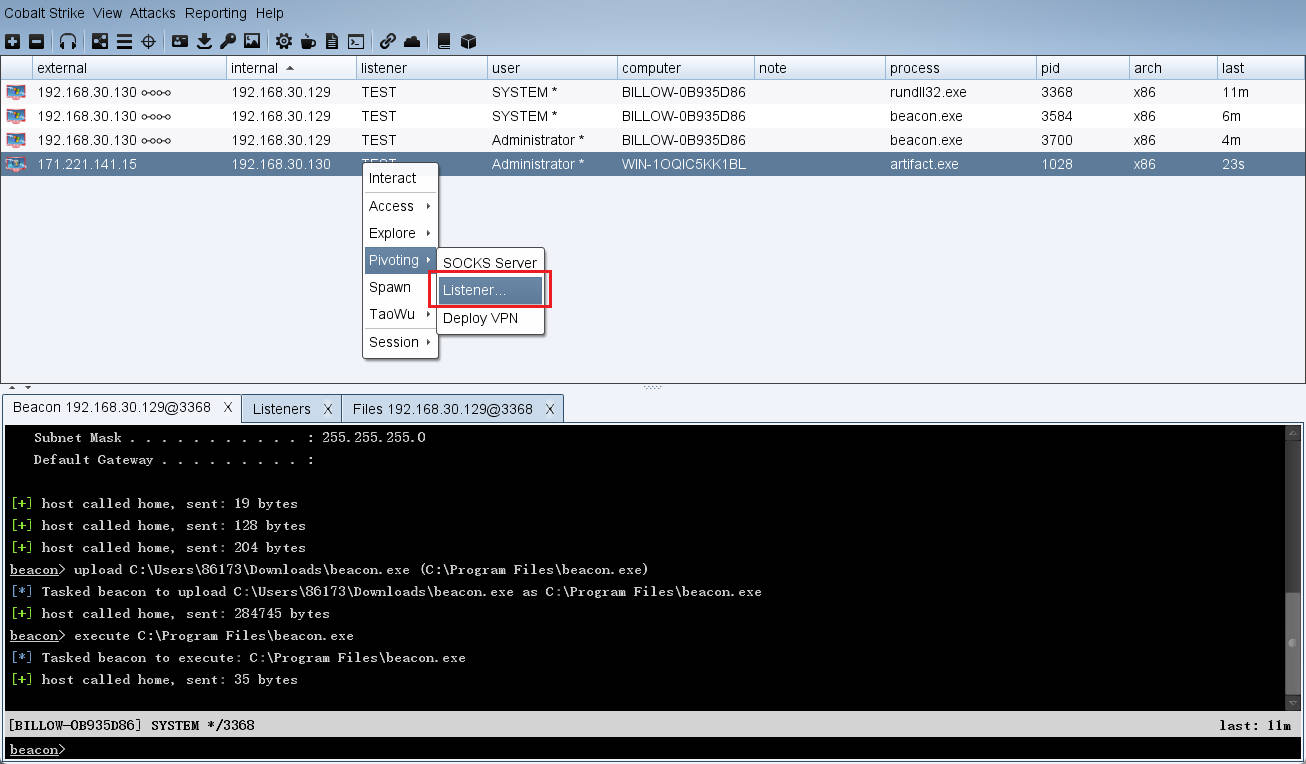
Task: Select the artifact.exe process cell
Action: [961, 164]
